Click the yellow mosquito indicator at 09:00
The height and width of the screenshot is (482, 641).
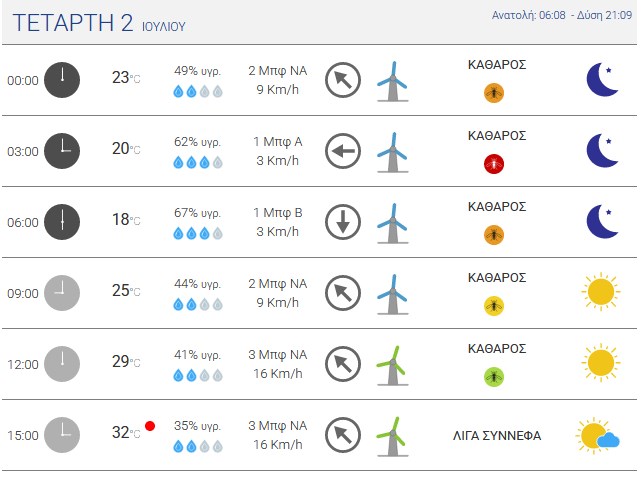click(494, 306)
